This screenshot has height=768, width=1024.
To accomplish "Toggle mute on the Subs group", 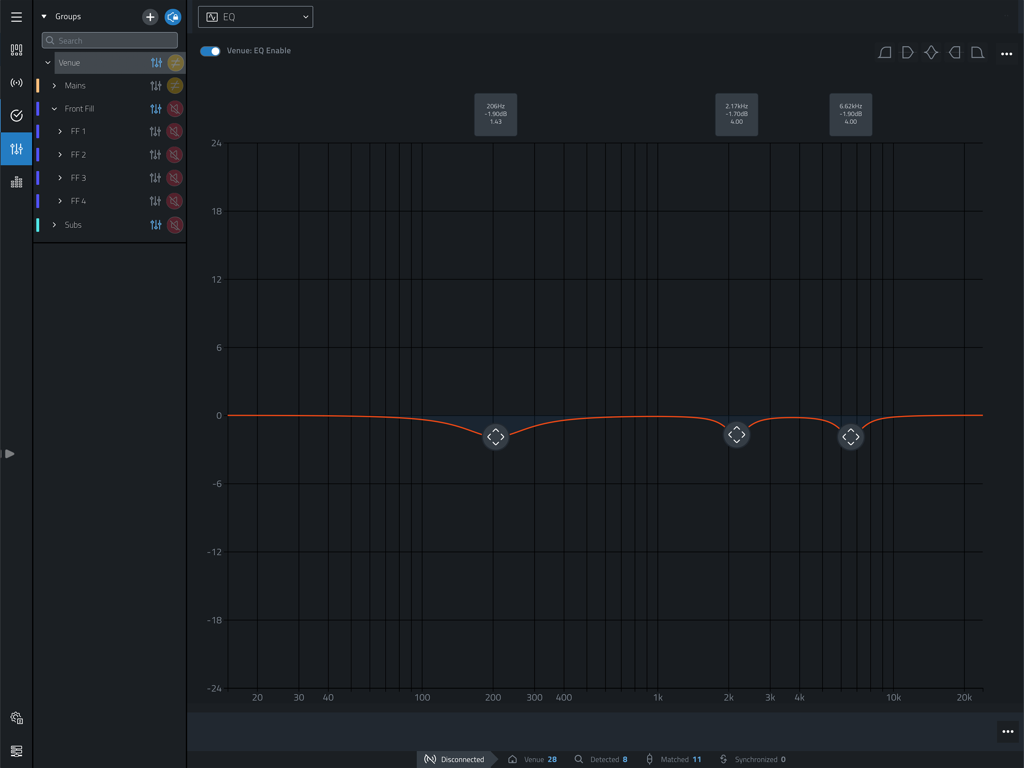I will 175,225.
